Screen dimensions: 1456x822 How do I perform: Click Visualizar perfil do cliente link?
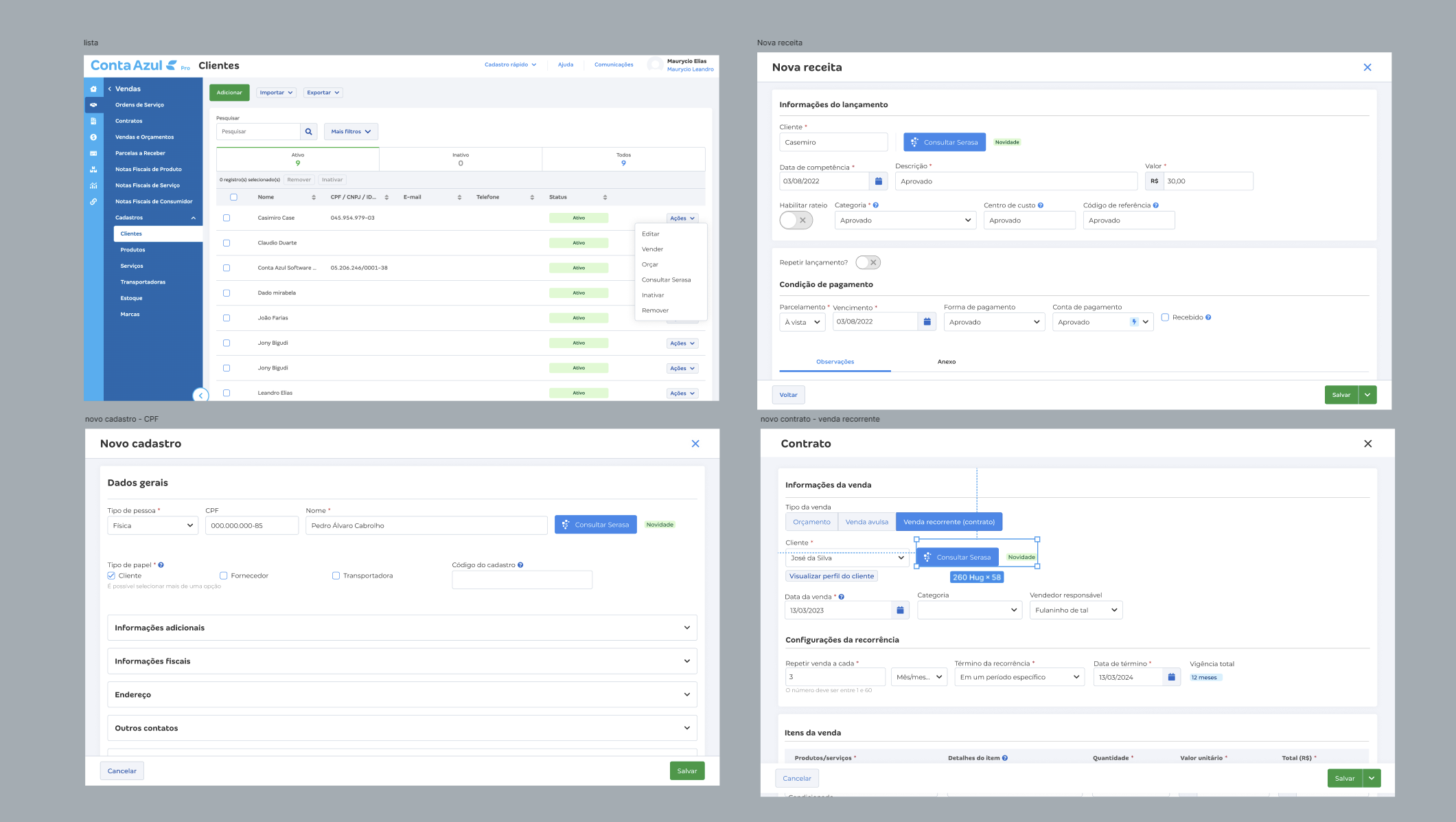(831, 576)
